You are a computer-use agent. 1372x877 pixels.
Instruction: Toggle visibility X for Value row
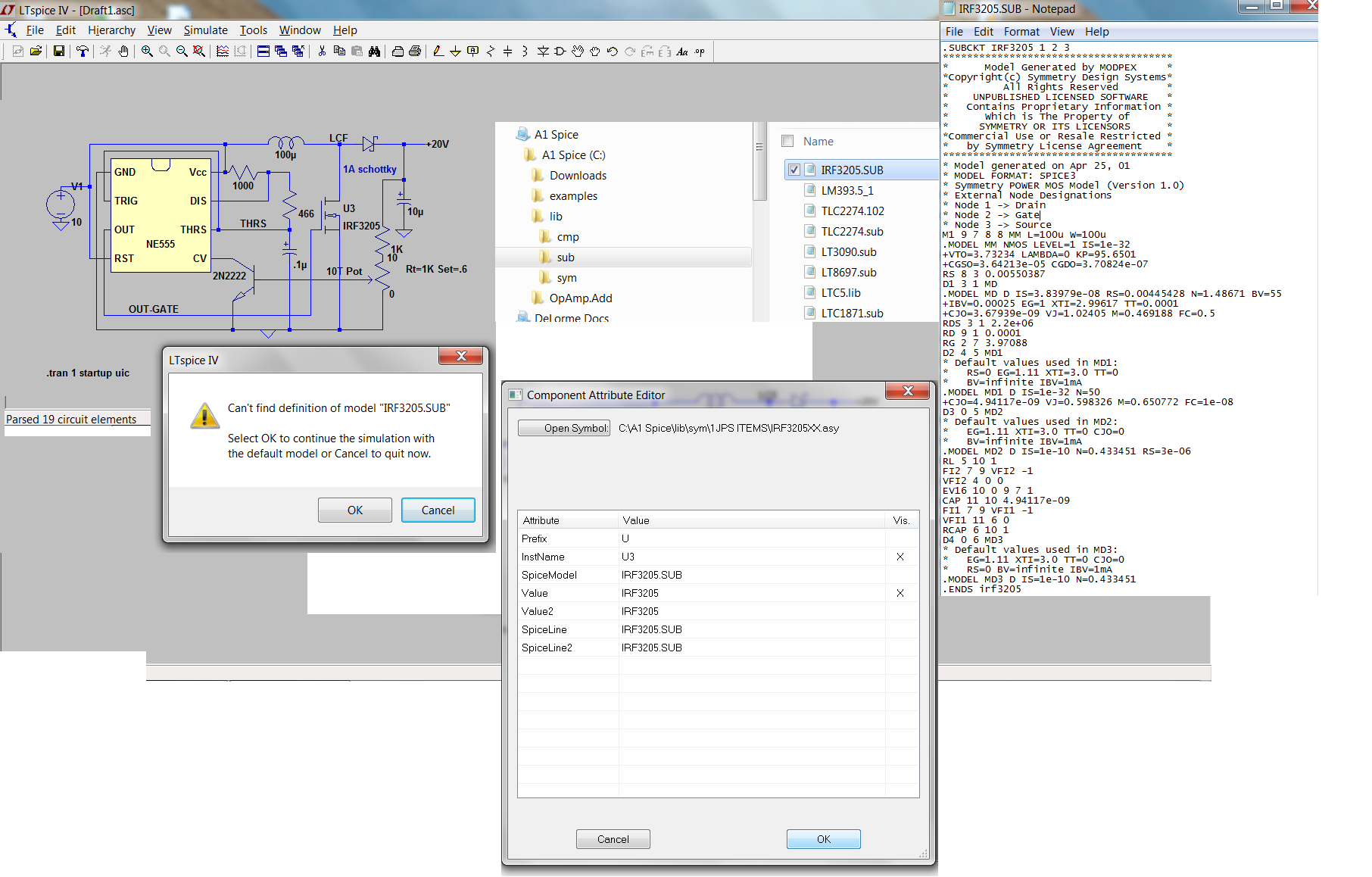(x=900, y=593)
